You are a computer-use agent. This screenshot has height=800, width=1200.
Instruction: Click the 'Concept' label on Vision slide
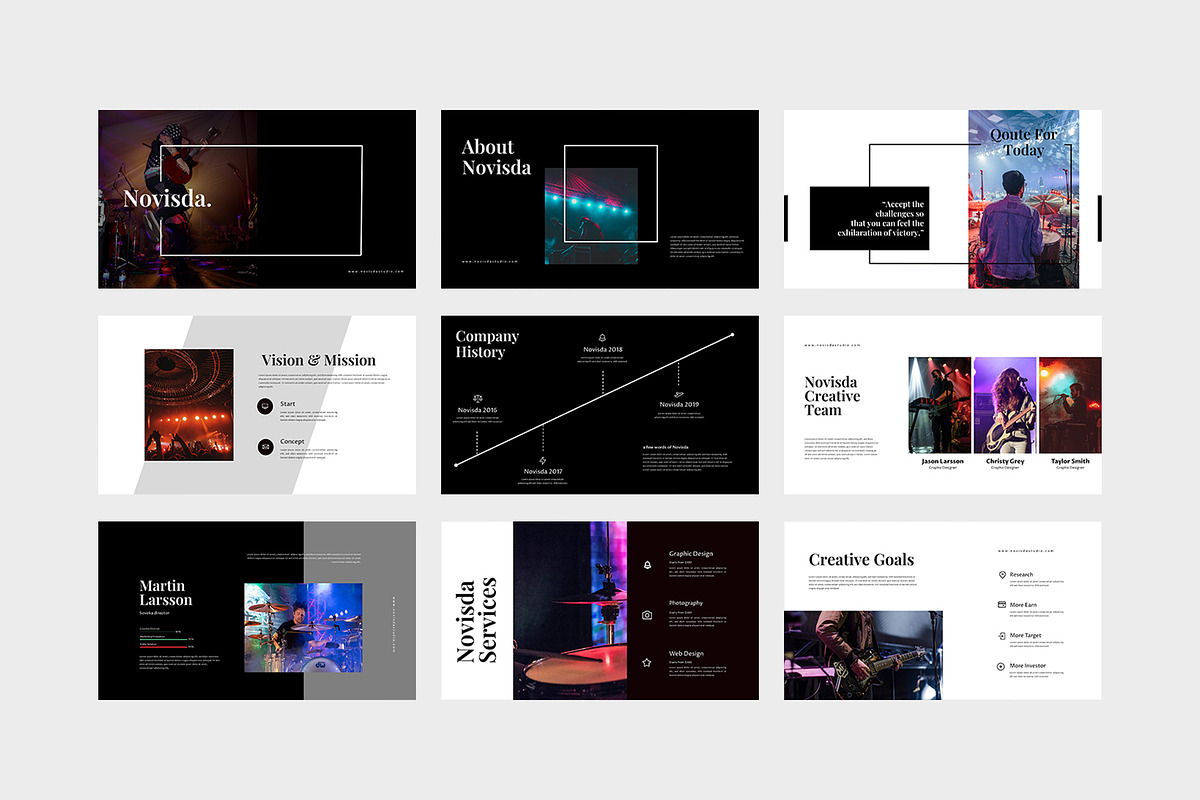(292, 441)
